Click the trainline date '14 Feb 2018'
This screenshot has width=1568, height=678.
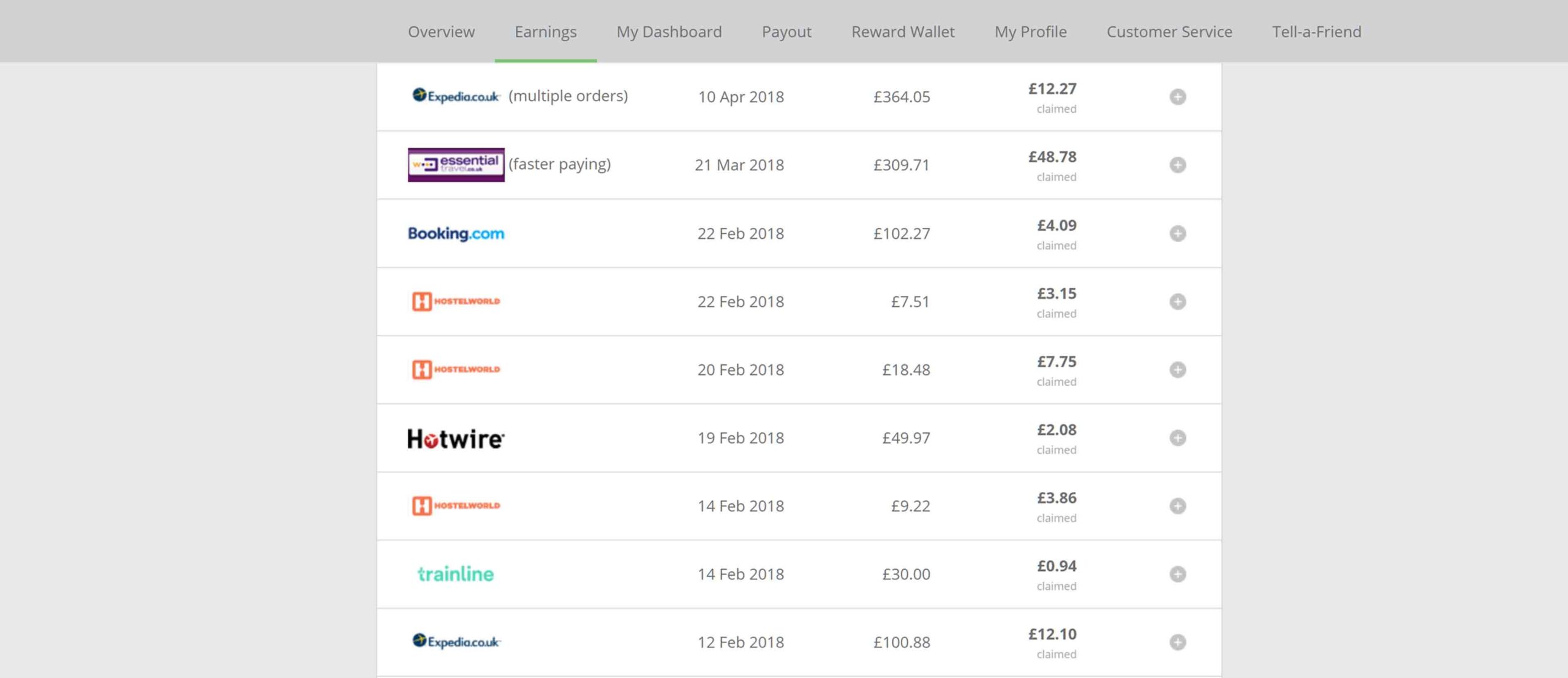point(741,574)
